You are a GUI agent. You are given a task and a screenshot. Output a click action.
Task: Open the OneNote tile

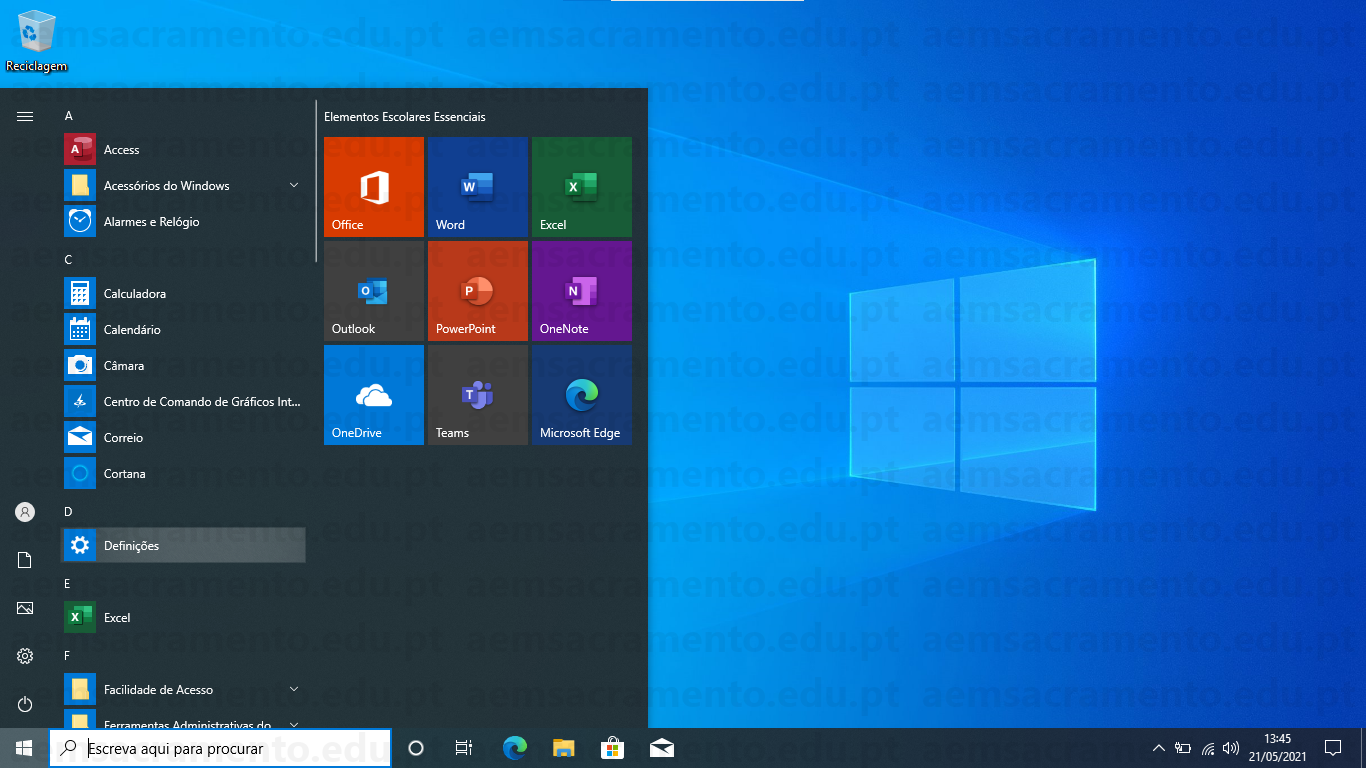(x=581, y=291)
